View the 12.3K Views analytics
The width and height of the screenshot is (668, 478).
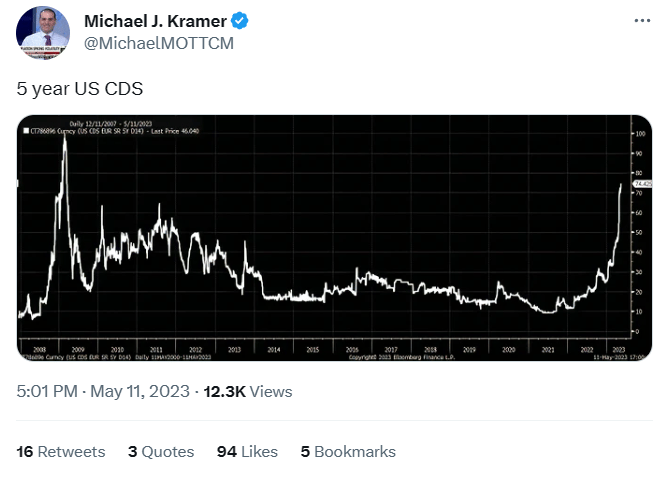[248, 392]
